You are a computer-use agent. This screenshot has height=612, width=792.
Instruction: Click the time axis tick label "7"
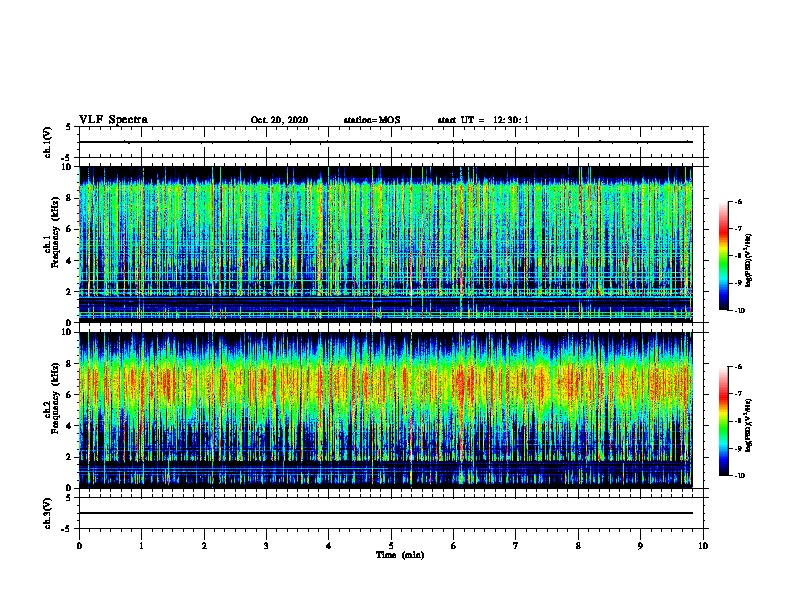(x=516, y=546)
